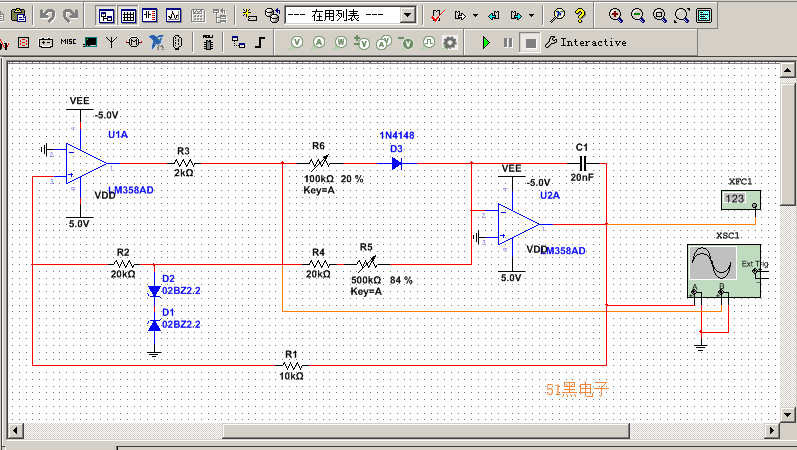Place an advanced peripherals component

[x=90, y=43]
